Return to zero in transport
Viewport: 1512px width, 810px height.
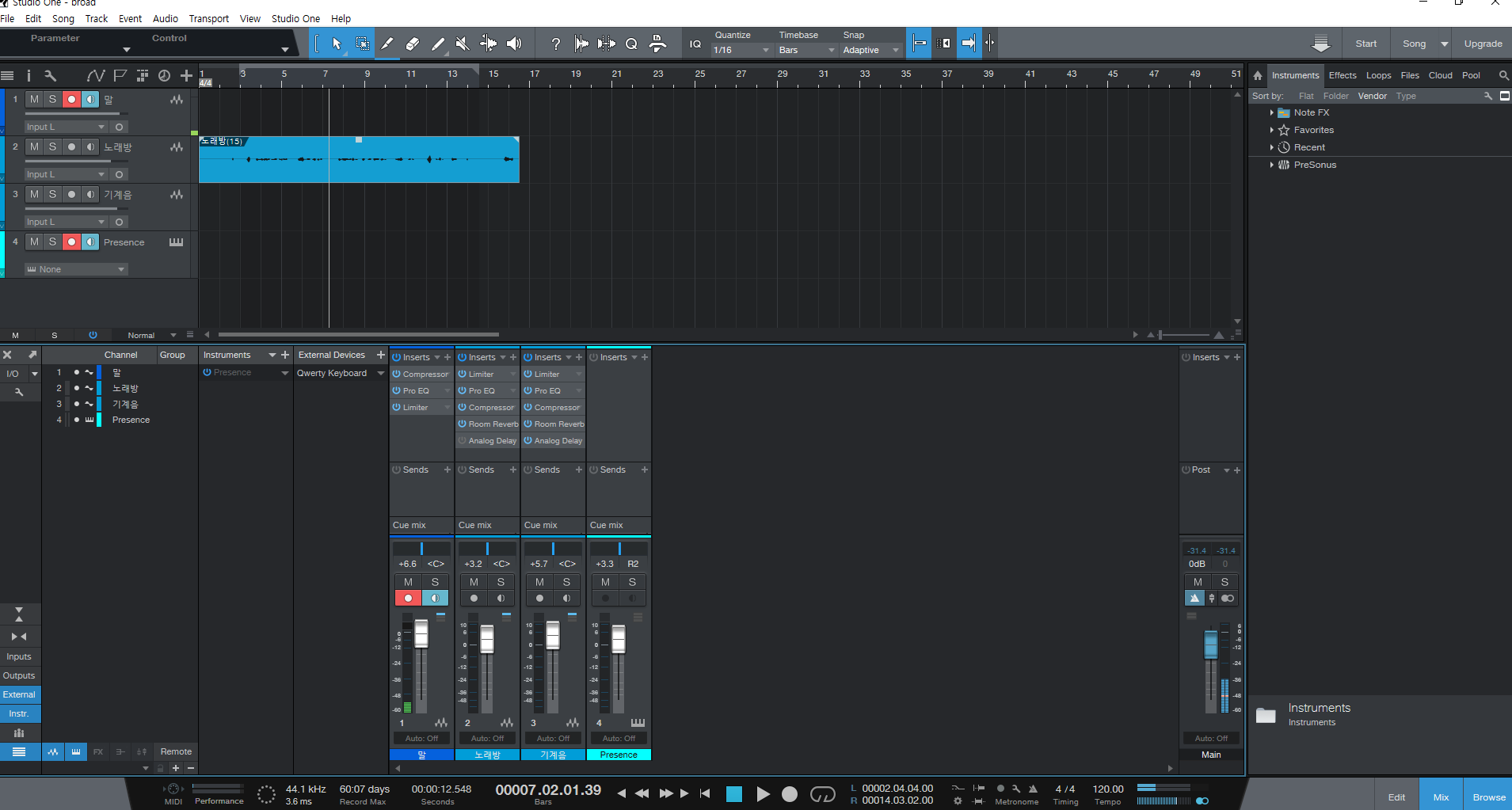tap(705, 793)
